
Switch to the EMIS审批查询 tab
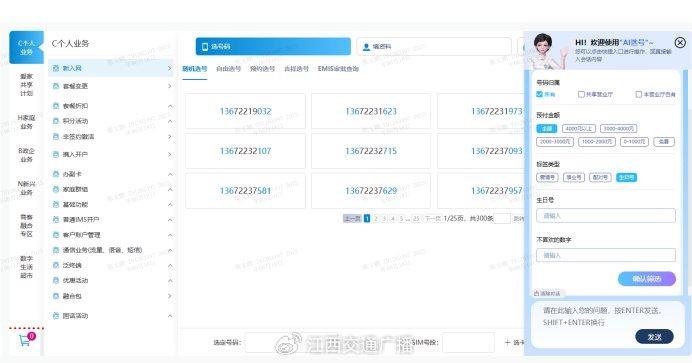click(338, 69)
